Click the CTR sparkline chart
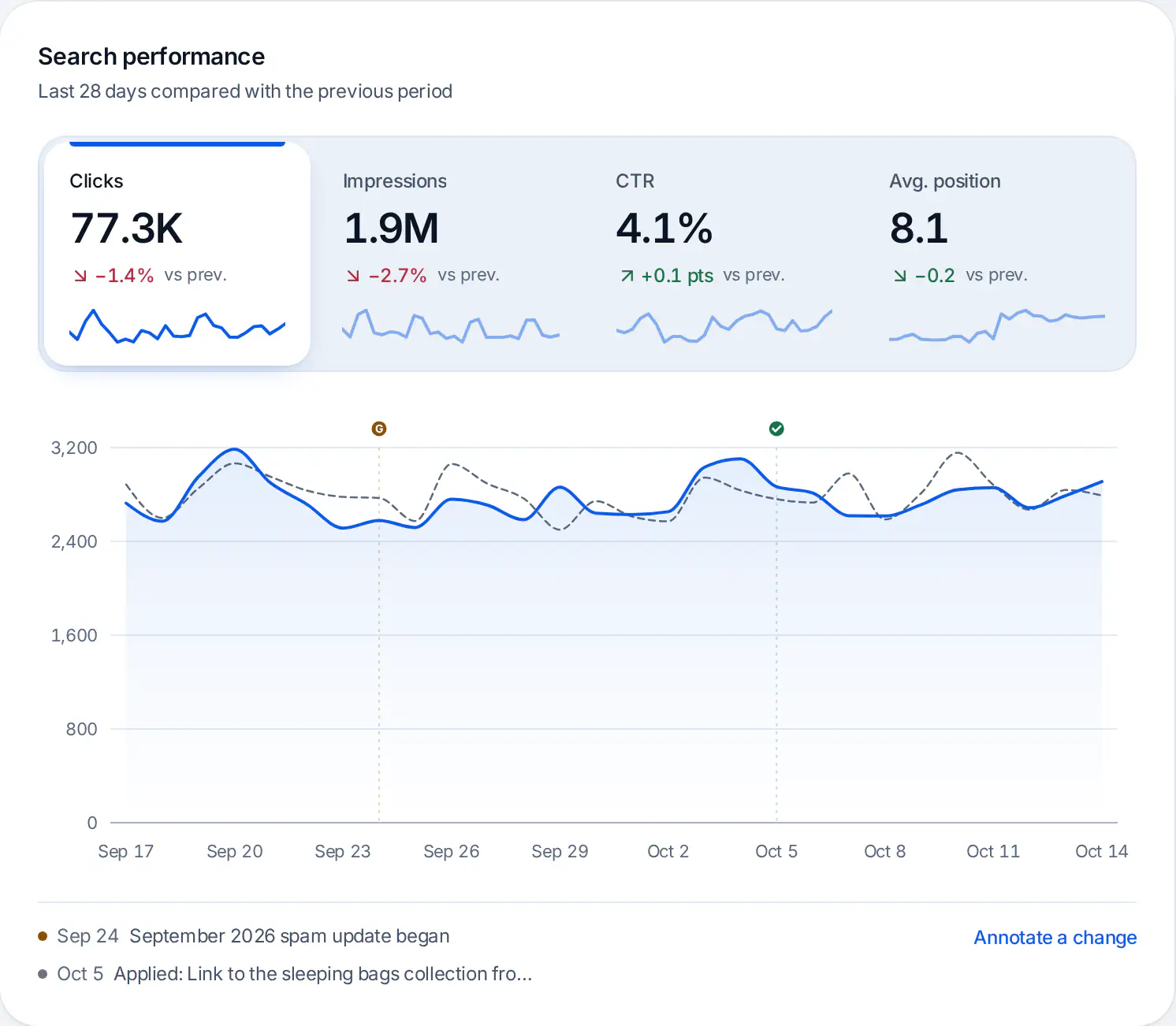1176x1026 pixels. click(x=724, y=326)
